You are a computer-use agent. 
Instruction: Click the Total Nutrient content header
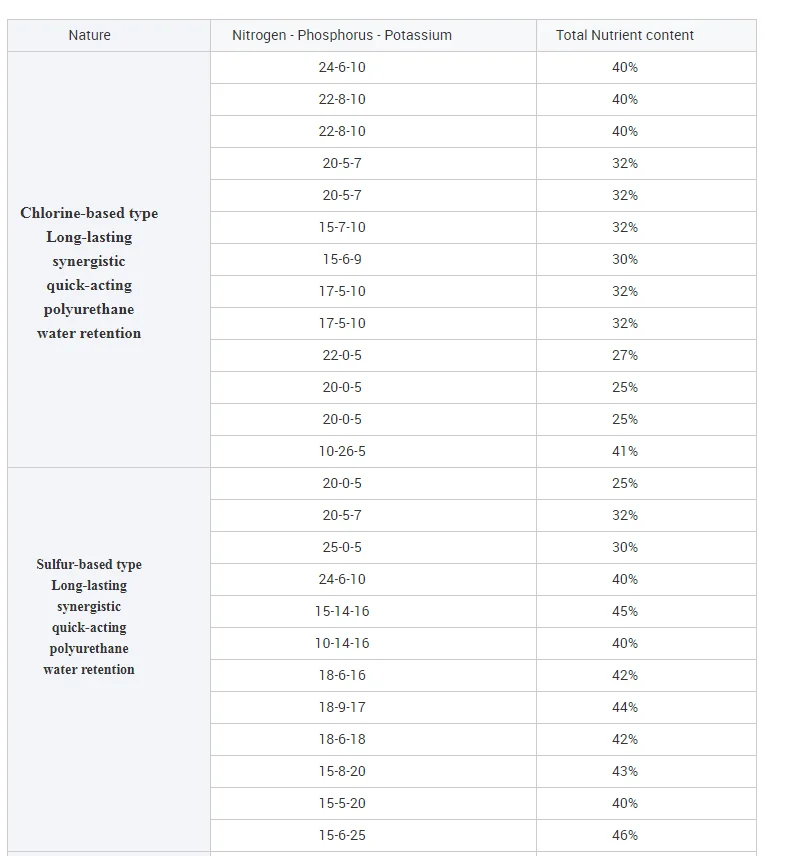click(625, 35)
